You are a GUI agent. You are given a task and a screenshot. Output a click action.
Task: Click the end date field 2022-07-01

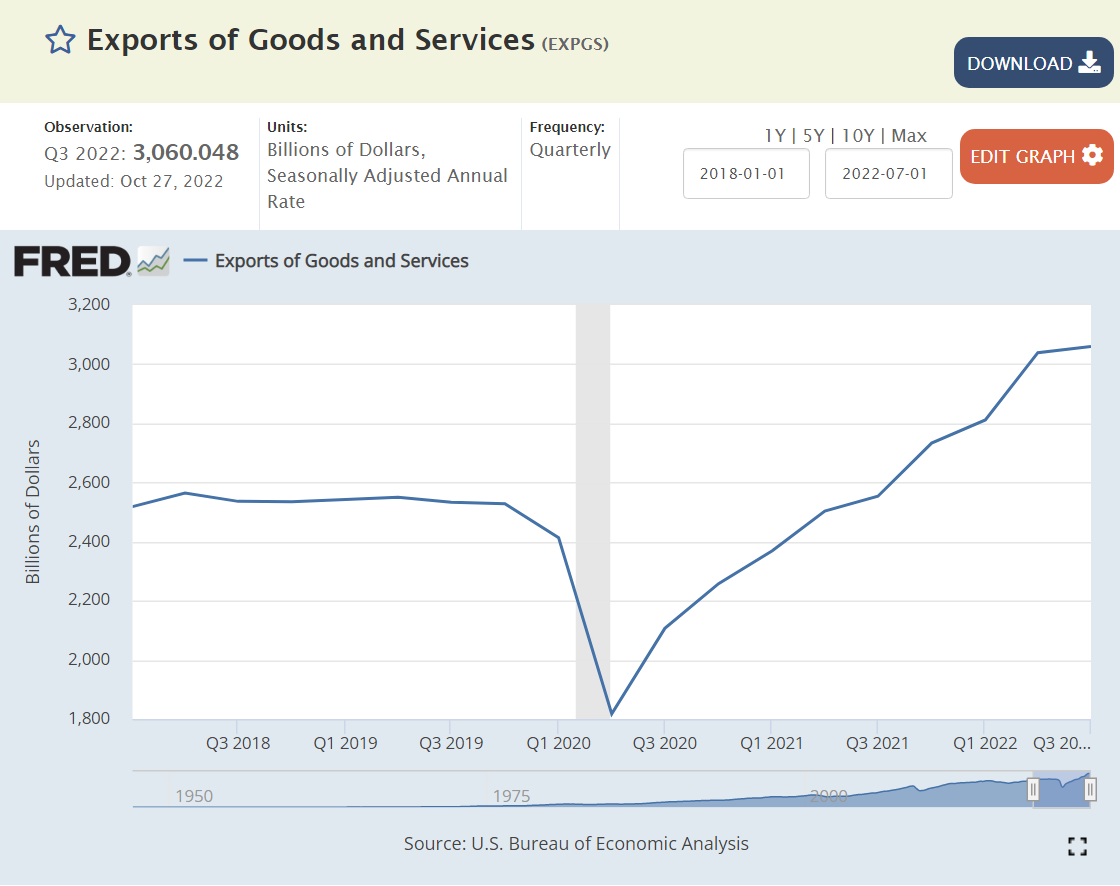click(888, 174)
